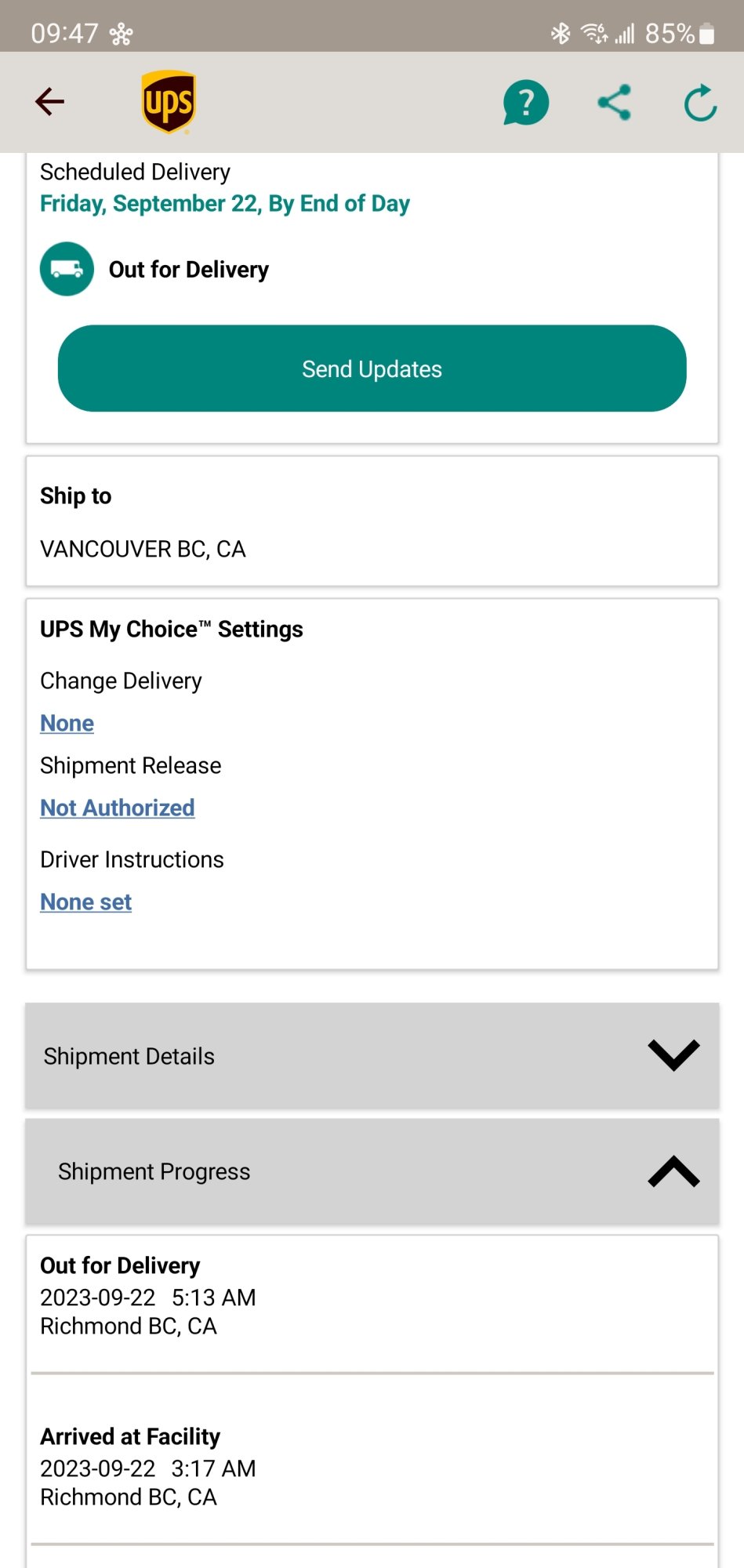Collapse the Shipment Progress chevron
744x1568 pixels.
[673, 1171]
